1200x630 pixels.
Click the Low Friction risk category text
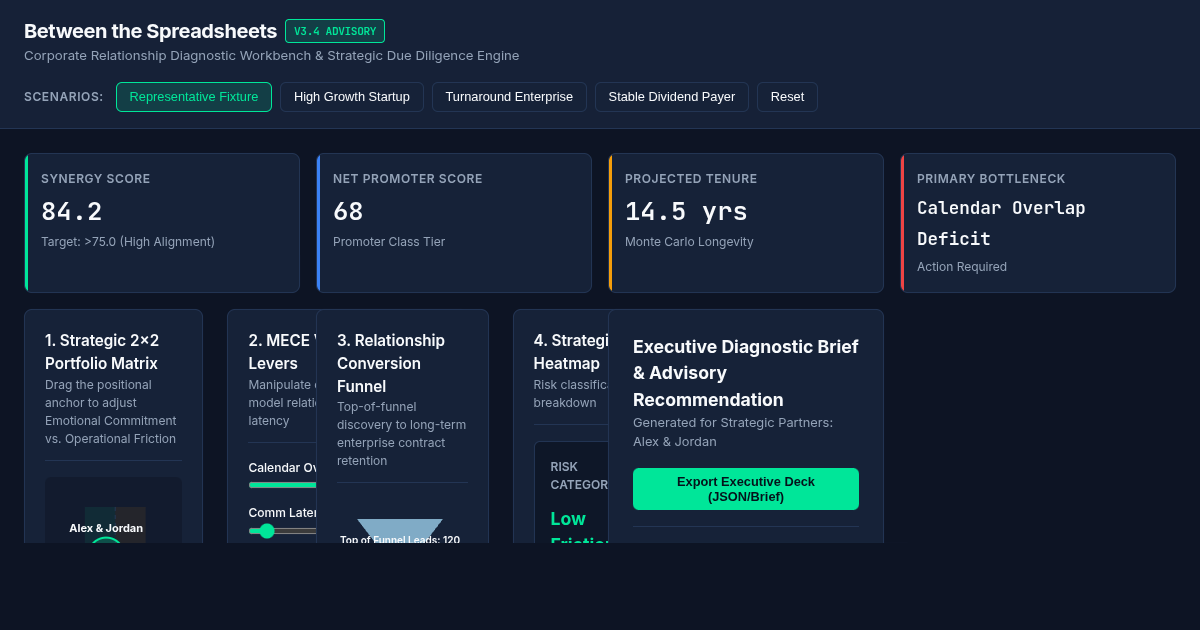(x=580, y=530)
